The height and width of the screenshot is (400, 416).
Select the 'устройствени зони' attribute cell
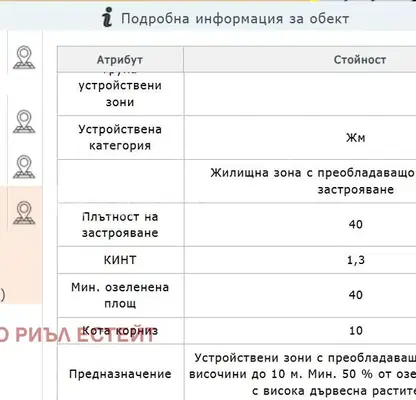click(120, 94)
